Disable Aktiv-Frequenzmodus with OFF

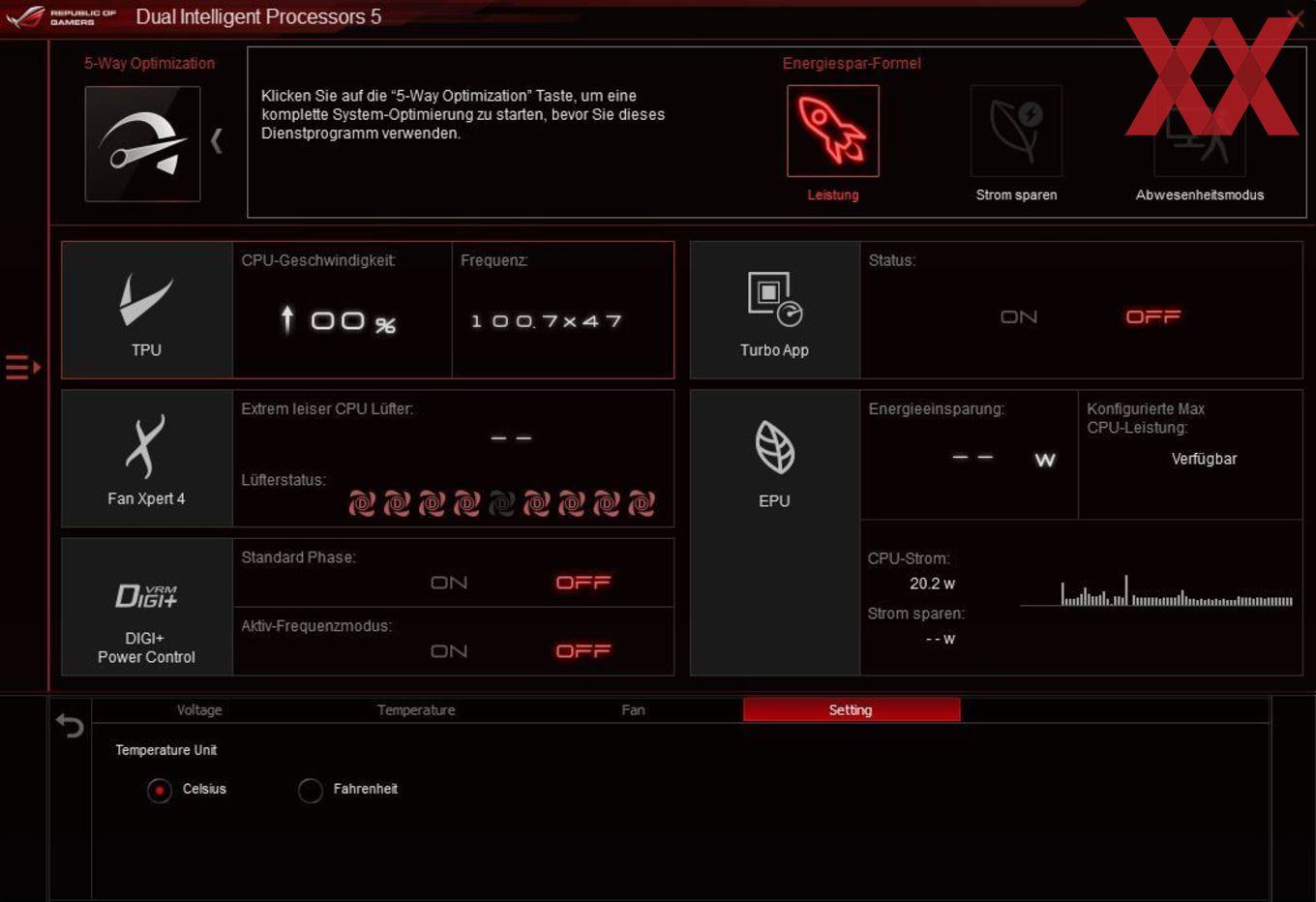(x=583, y=651)
